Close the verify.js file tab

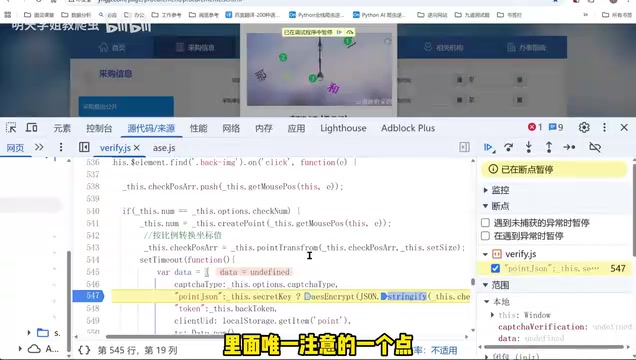137,148
